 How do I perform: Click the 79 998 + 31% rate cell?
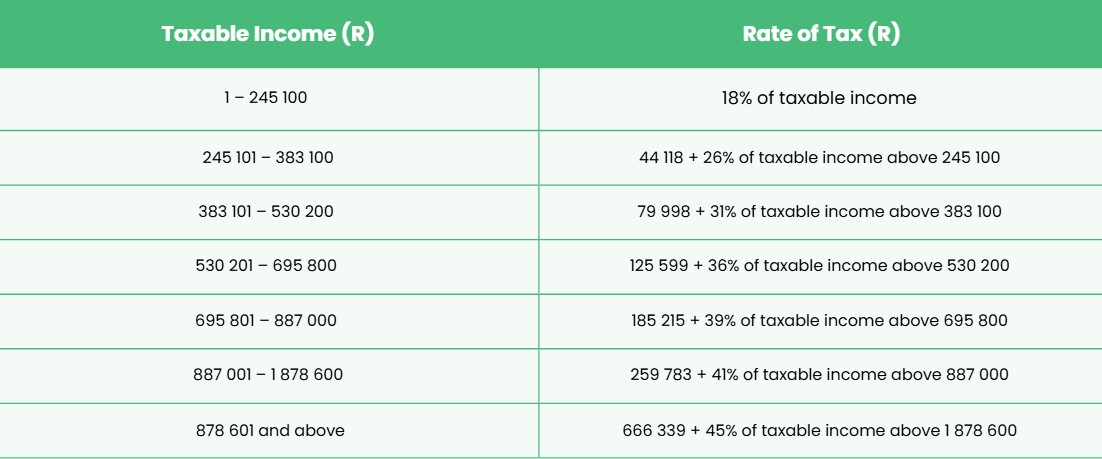[x=819, y=211]
